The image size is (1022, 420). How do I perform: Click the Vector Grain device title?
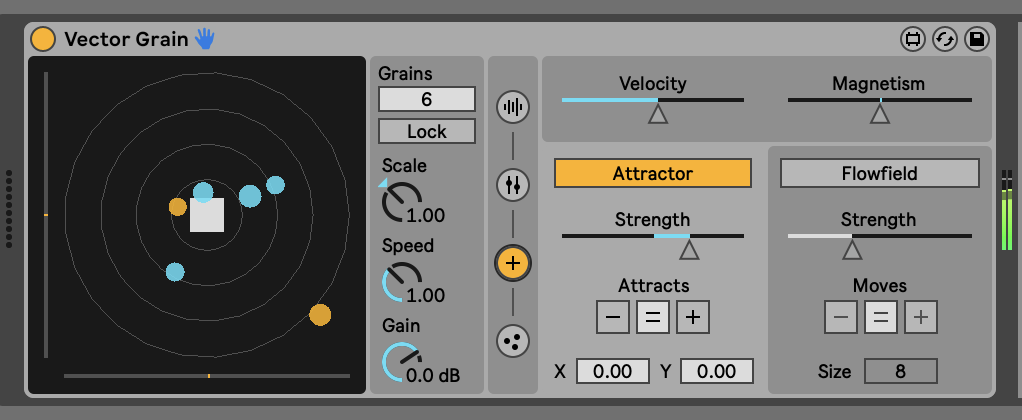click(x=126, y=39)
